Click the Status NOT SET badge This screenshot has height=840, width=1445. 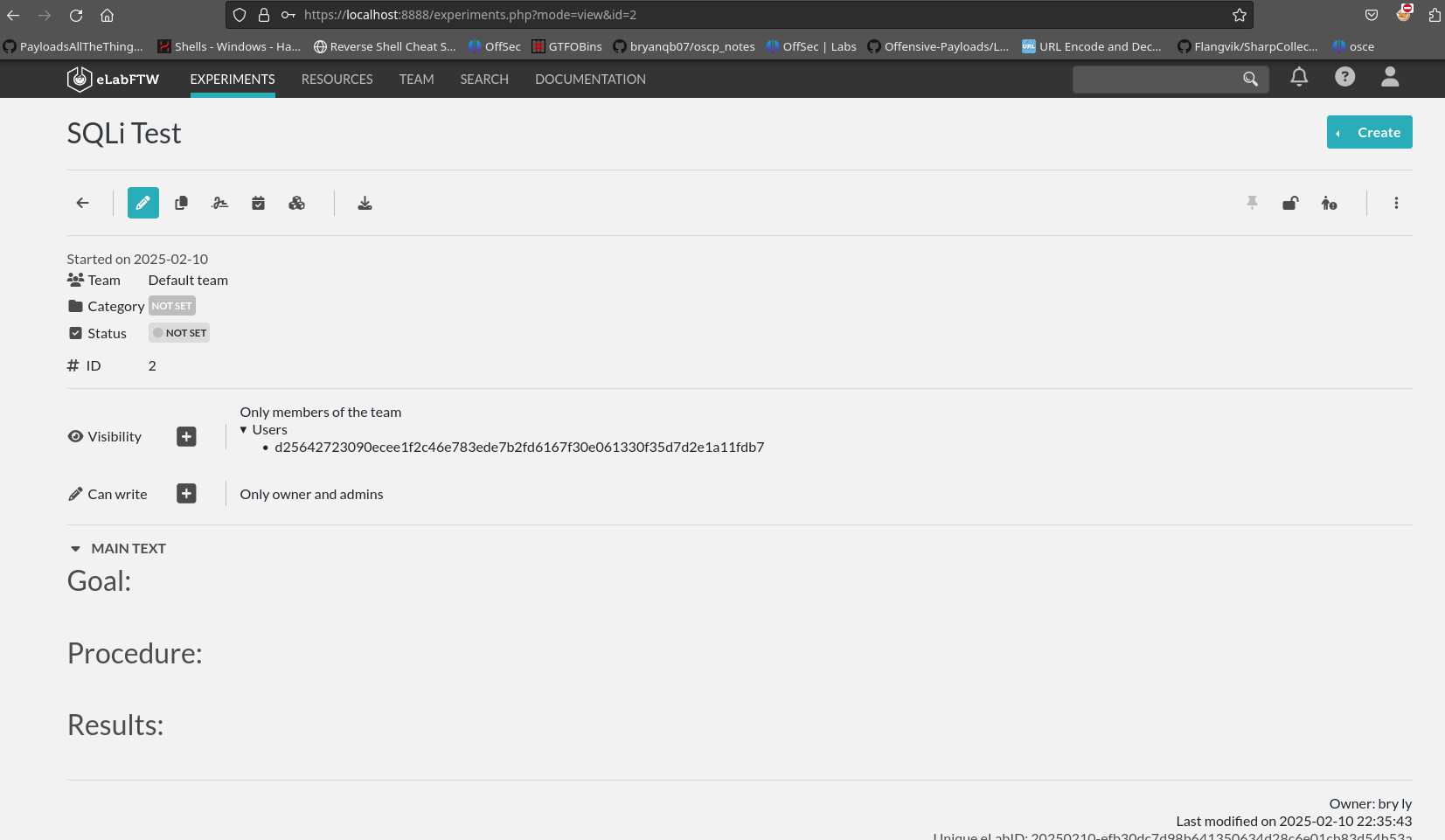coord(179,333)
